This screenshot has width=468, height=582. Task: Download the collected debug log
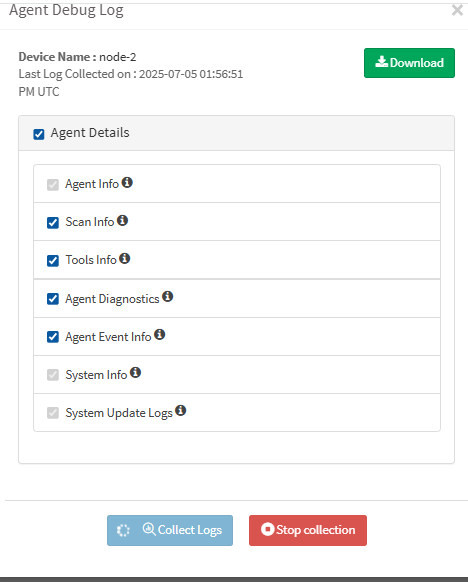409,63
